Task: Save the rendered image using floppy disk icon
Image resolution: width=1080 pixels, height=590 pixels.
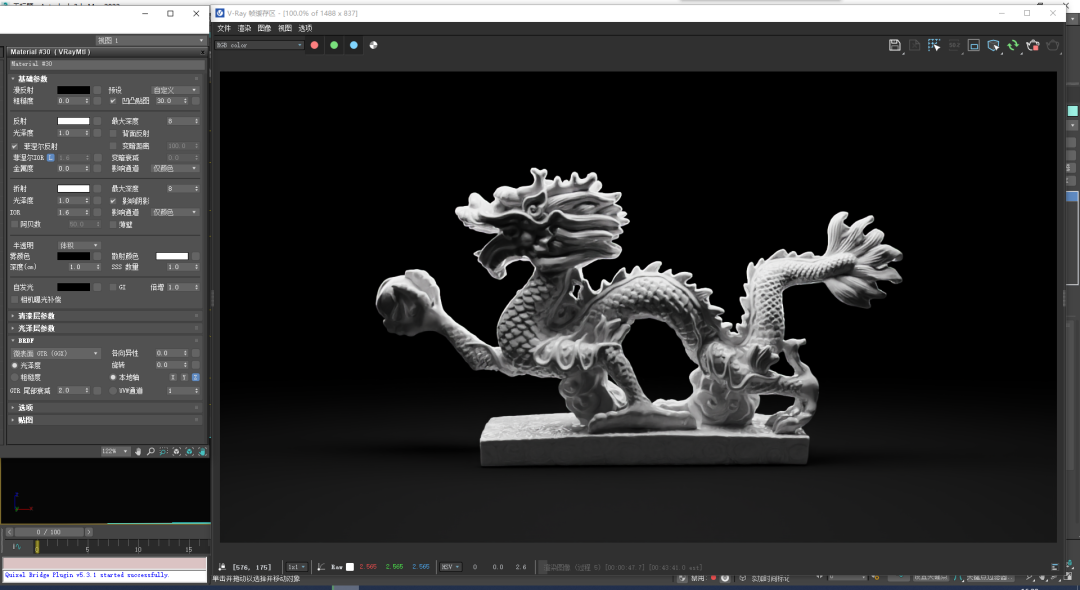Action: point(894,45)
